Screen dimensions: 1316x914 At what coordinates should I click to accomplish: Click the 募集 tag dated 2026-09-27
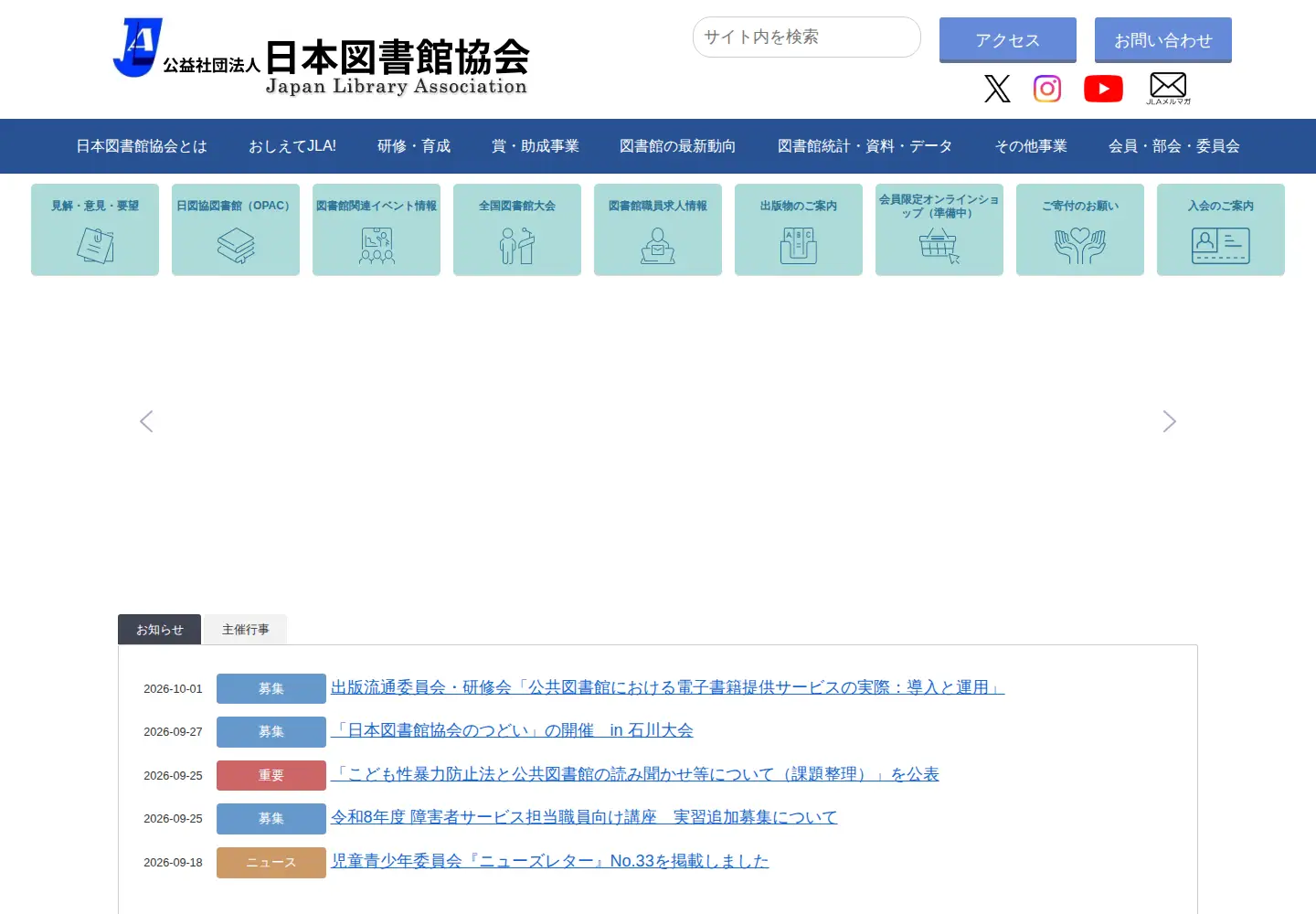(271, 732)
